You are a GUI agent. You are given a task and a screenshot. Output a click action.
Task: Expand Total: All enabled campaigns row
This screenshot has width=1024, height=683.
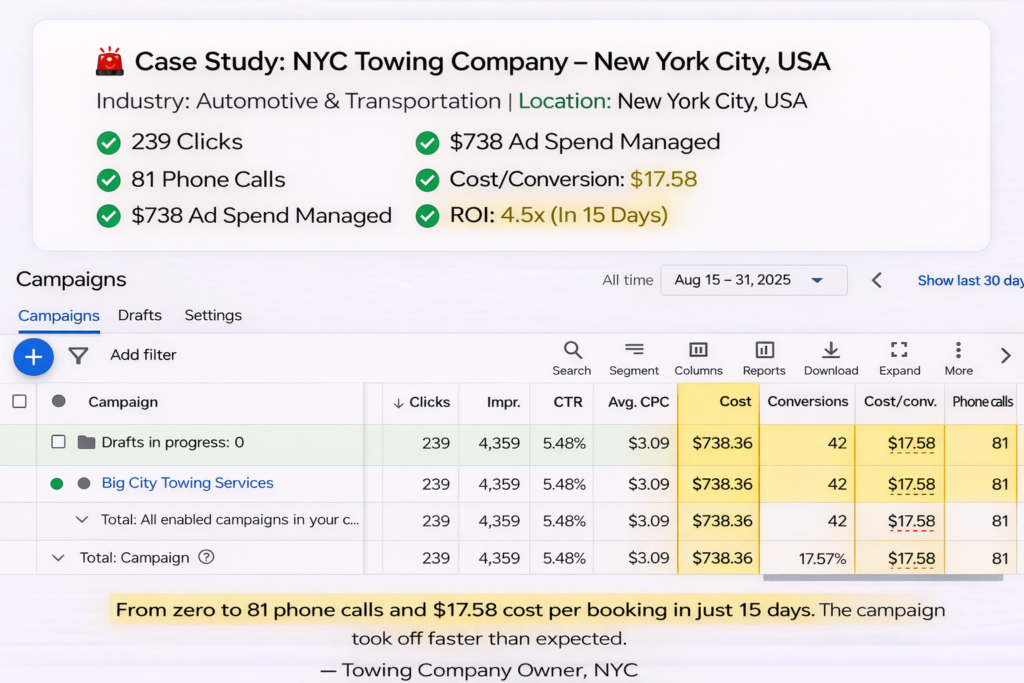coord(83,520)
